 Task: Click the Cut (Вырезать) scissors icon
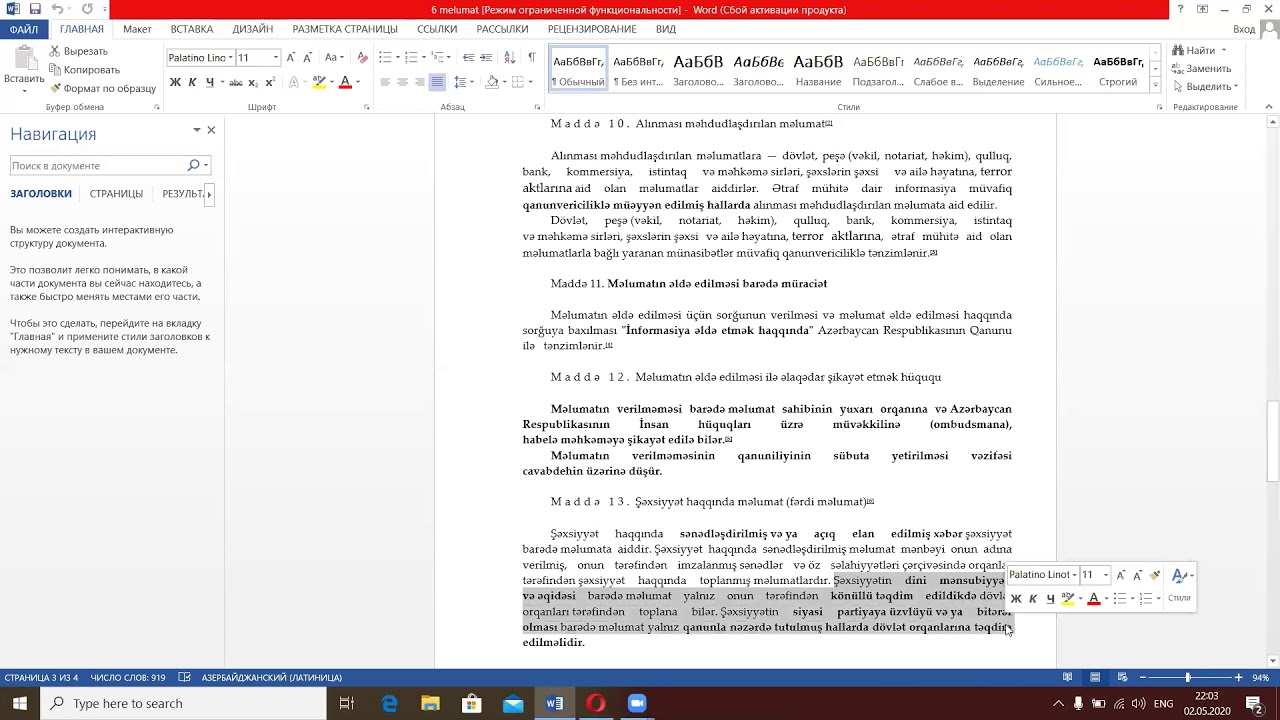click(55, 51)
